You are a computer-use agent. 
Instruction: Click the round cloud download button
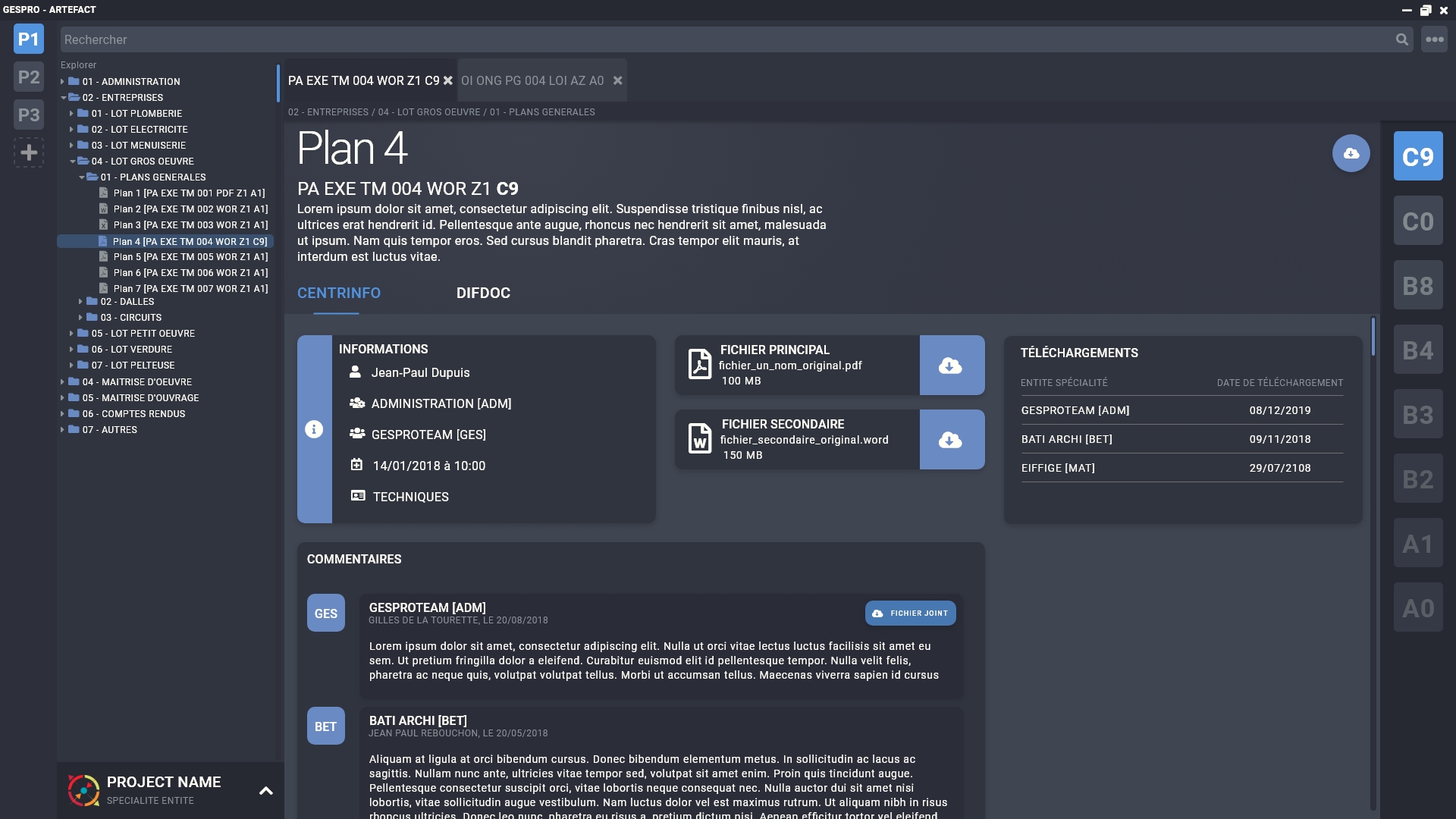point(1351,154)
